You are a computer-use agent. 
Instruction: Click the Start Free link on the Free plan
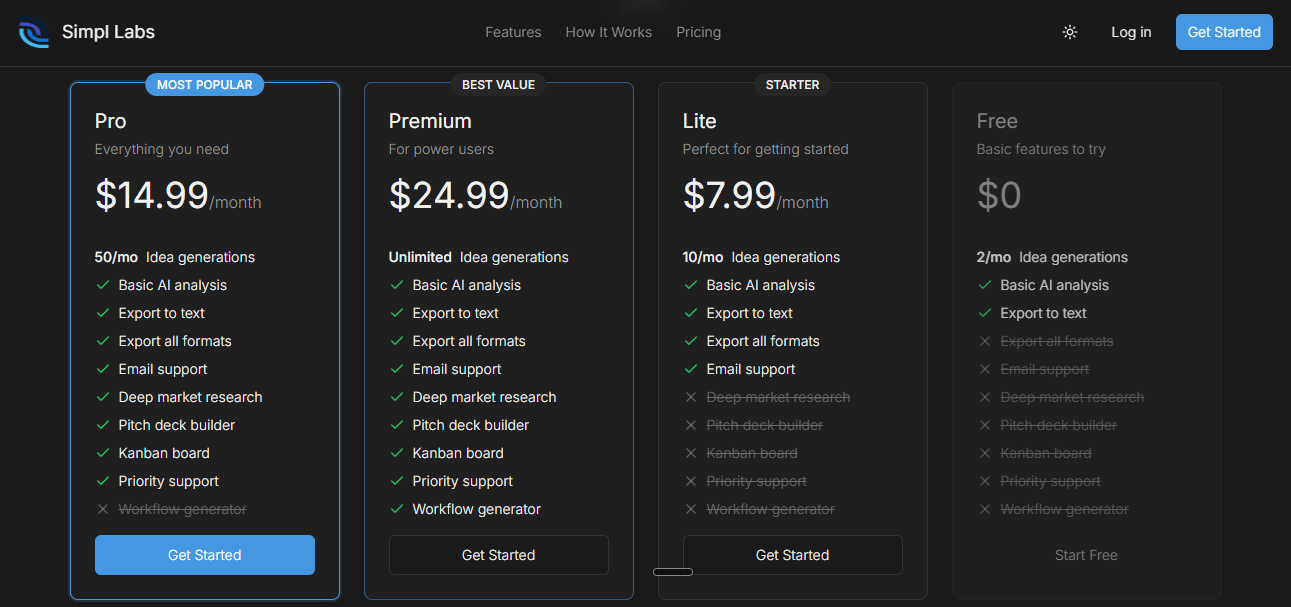point(1086,555)
